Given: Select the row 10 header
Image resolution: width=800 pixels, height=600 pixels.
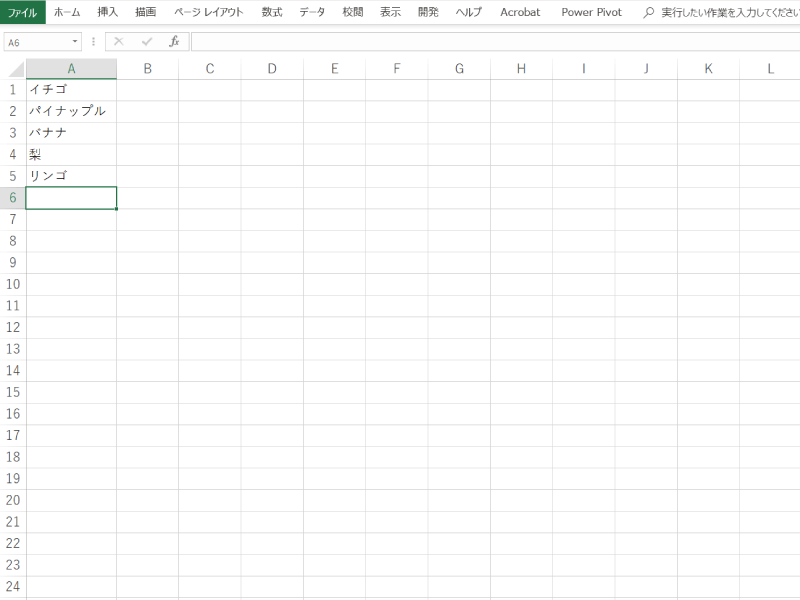Looking at the screenshot, I should pos(13,284).
